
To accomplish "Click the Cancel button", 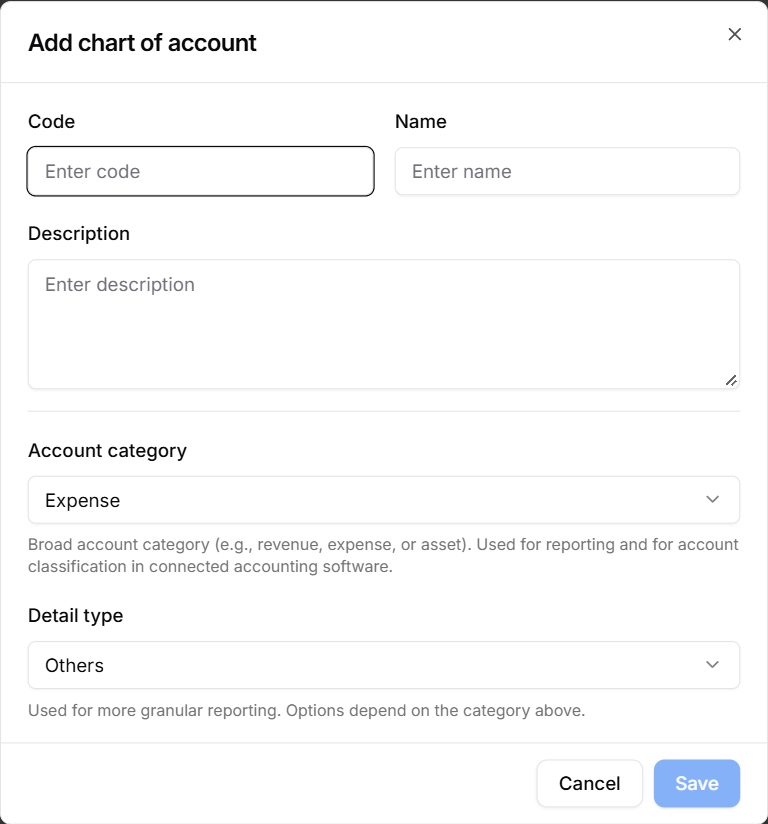I will pos(589,783).
